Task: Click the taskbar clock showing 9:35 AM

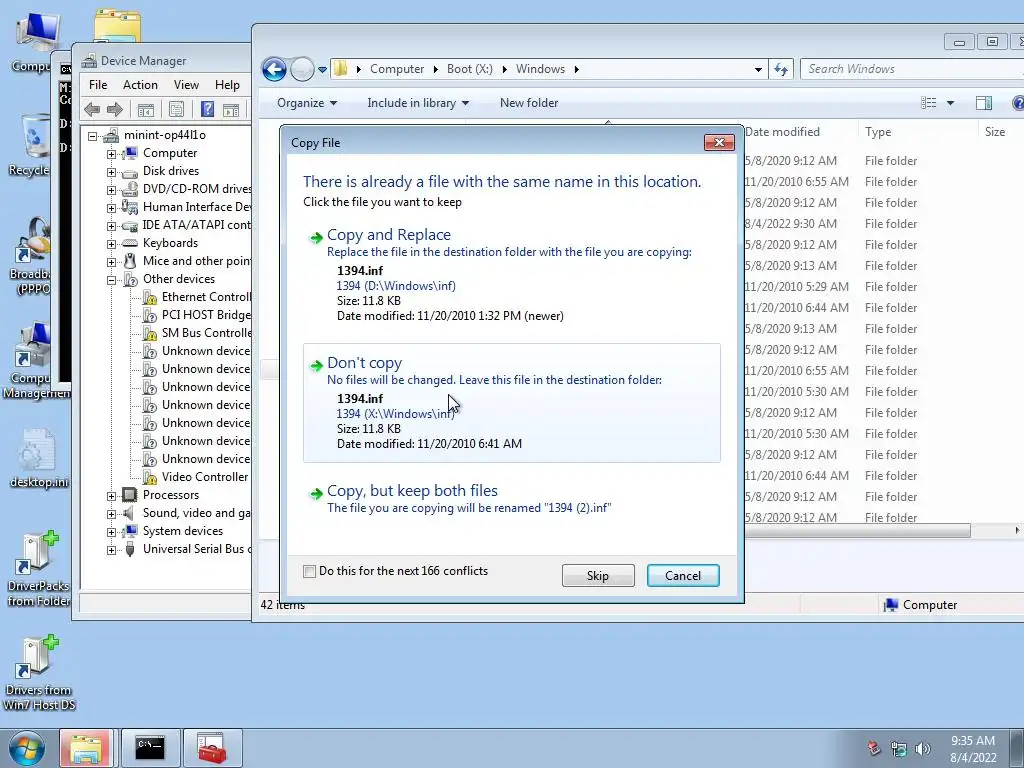Action: [x=973, y=749]
